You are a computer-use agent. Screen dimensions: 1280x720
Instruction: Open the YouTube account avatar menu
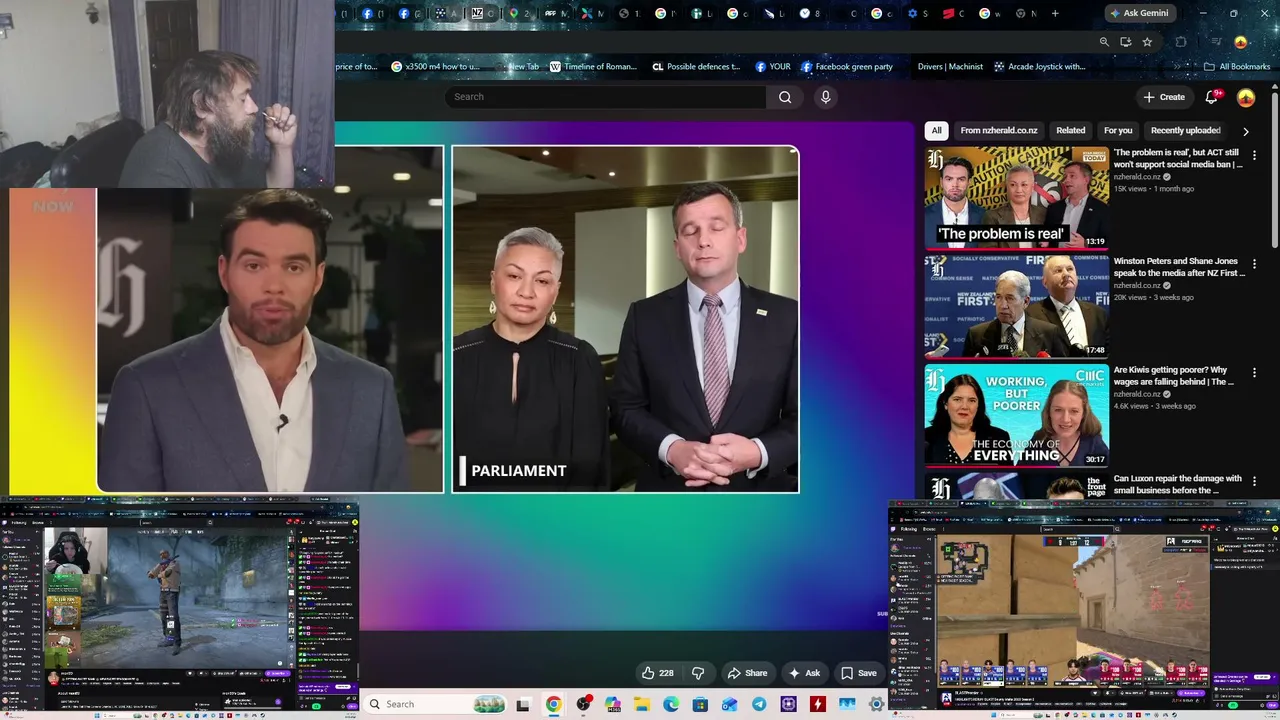pos(1246,97)
